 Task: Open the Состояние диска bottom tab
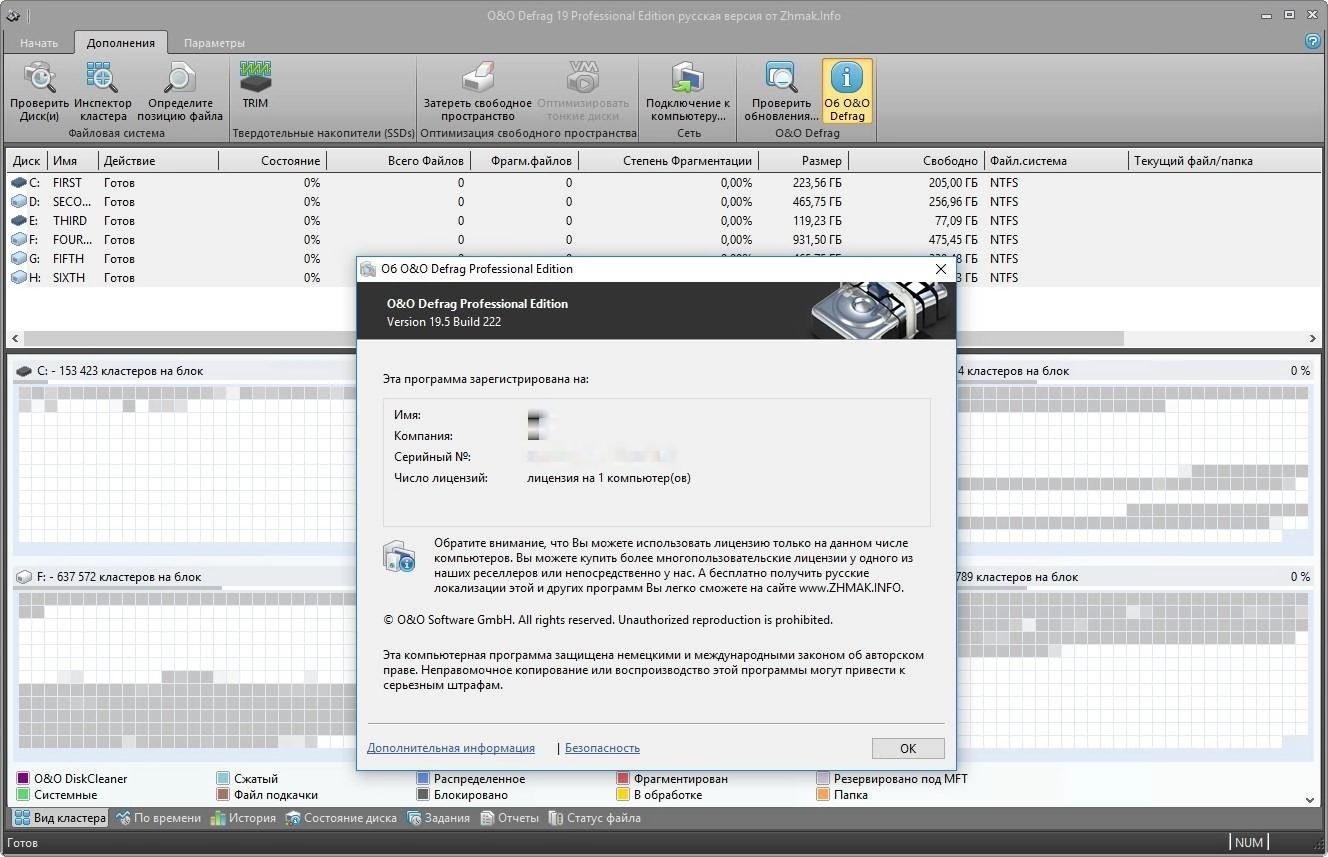341,818
